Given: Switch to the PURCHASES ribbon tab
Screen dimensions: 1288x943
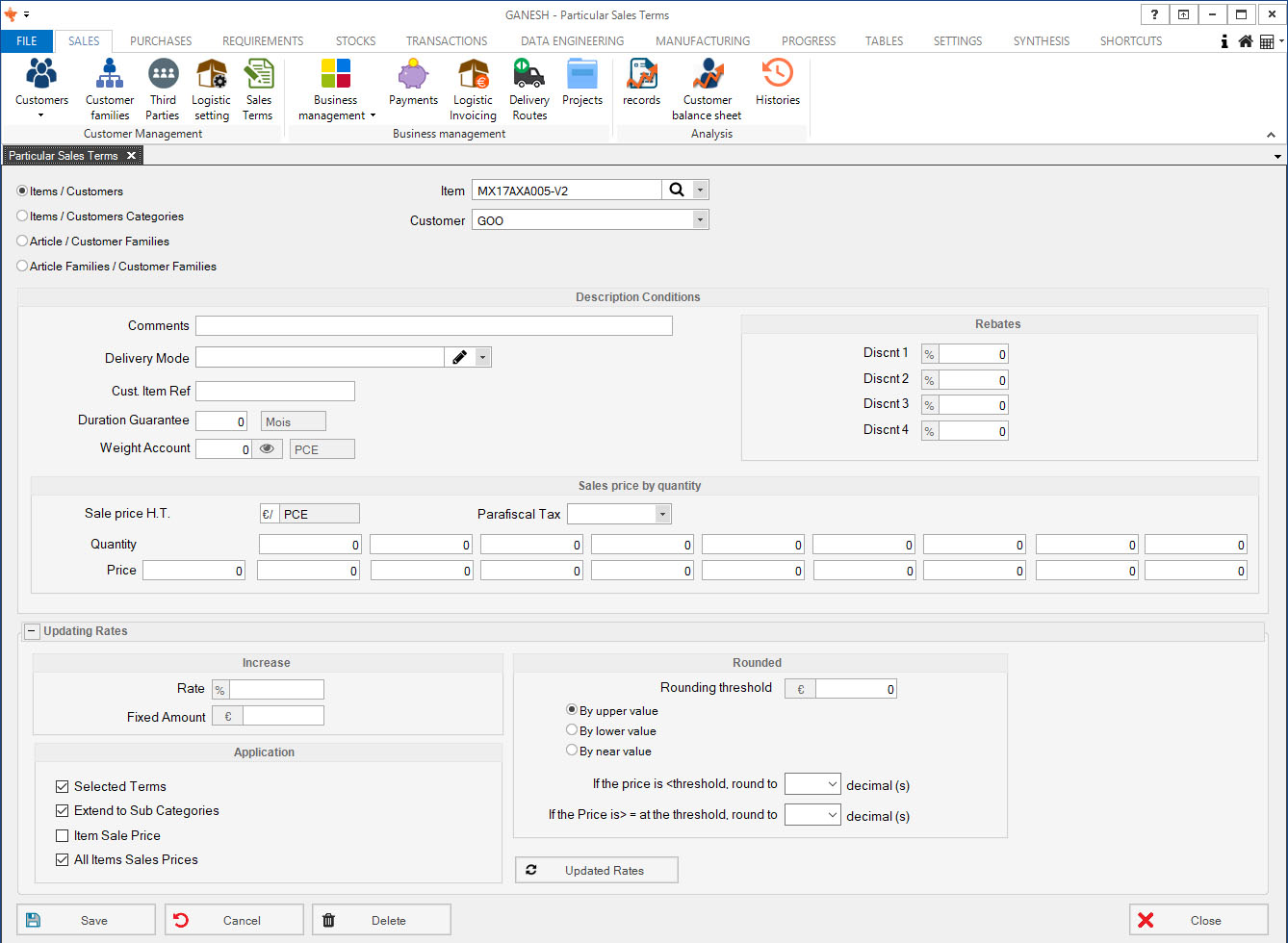Looking at the screenshot, I should [161, 41].
